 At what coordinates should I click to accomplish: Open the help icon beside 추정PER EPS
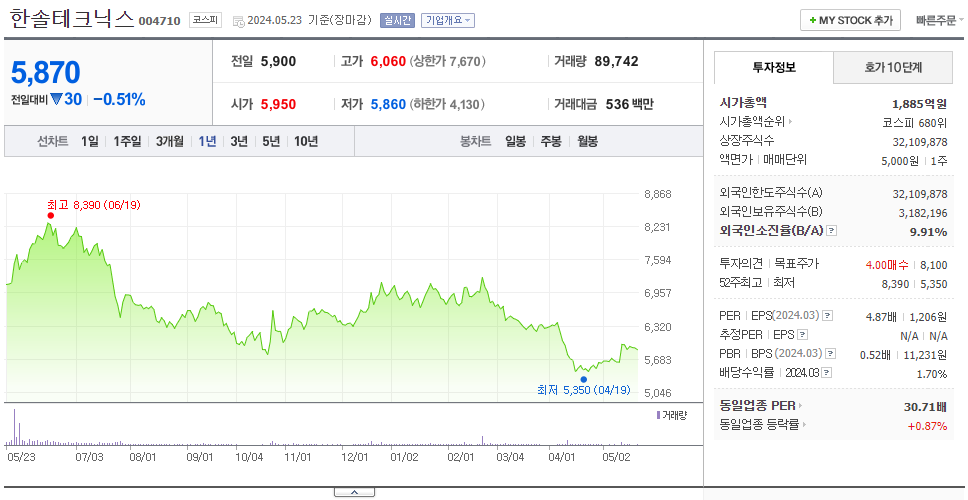[x=803, y=335]
